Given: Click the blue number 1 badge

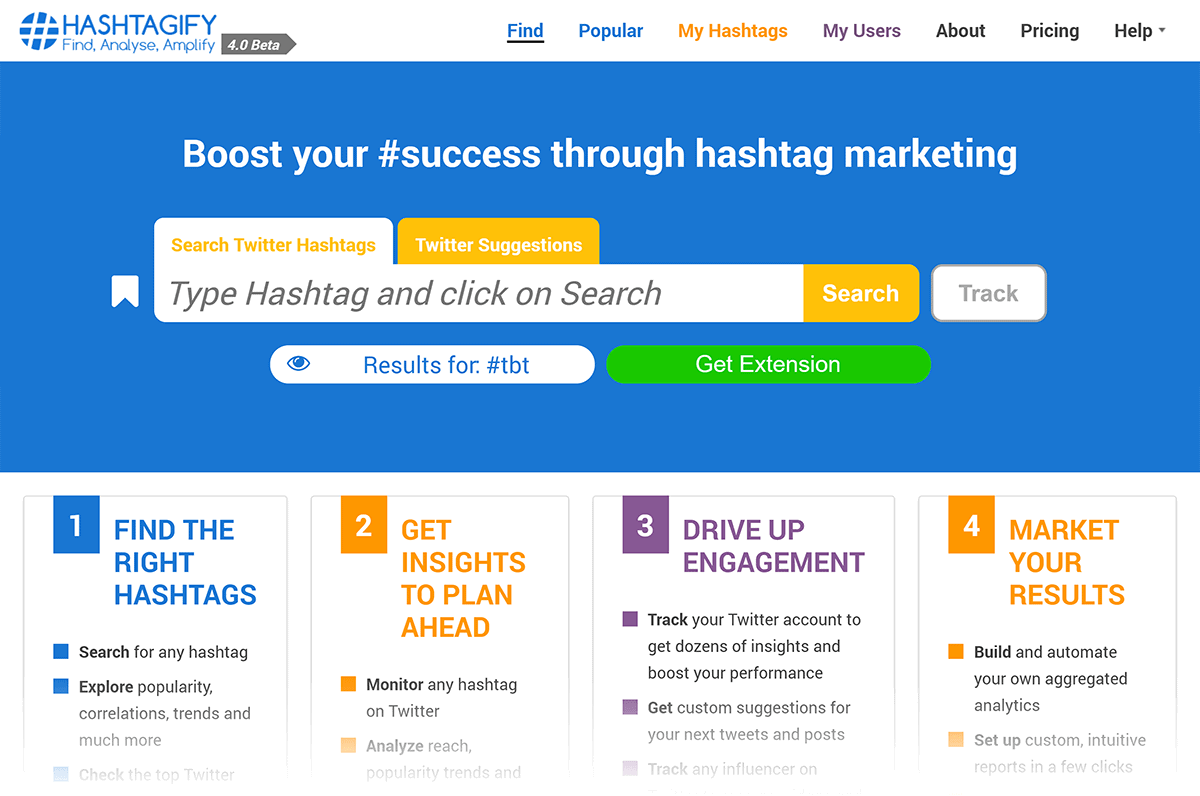Looking at the screenshot, I should click(x=76, y=525).
